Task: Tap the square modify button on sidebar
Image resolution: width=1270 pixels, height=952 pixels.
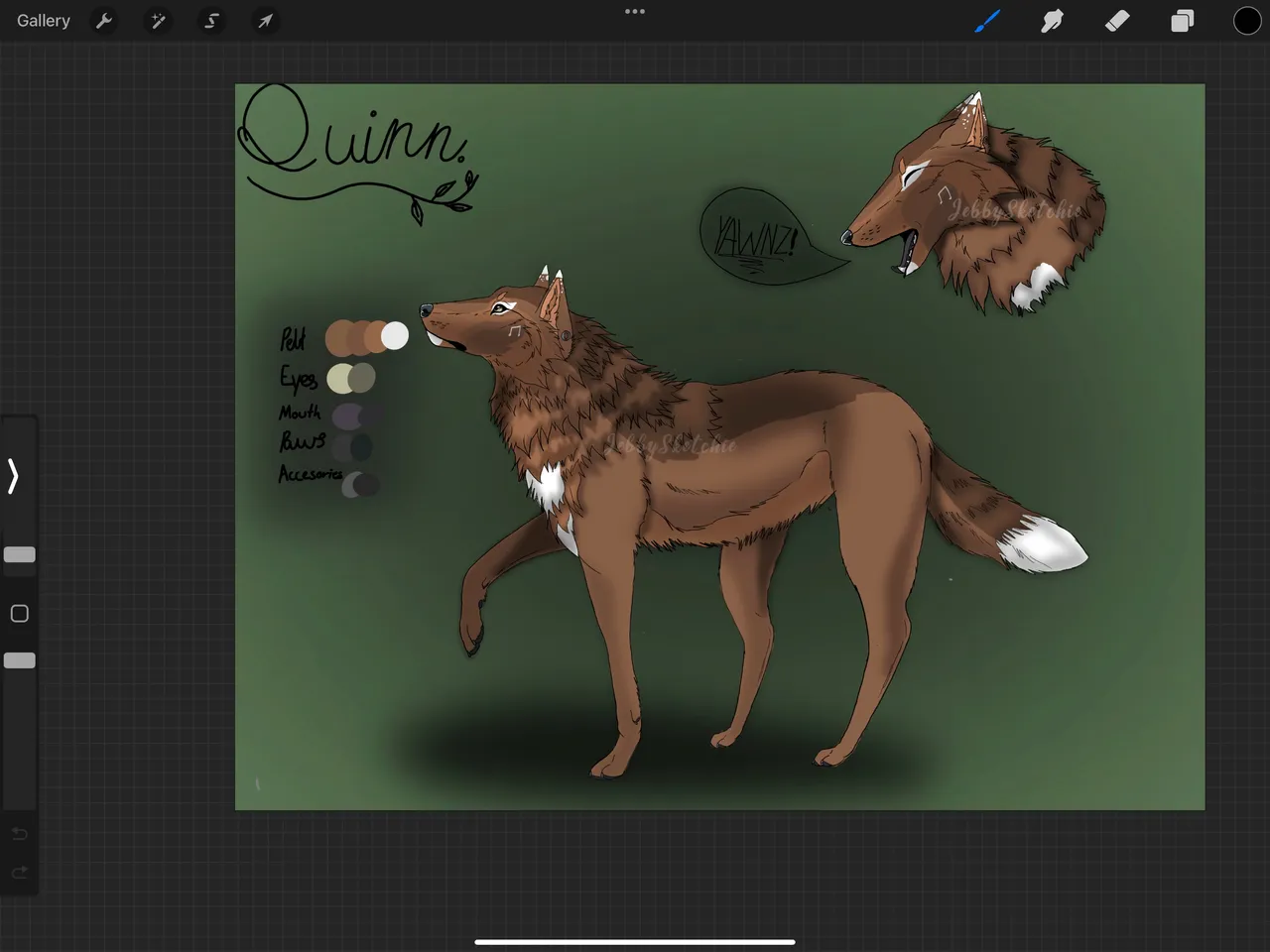Action: (x=19, y=614)
